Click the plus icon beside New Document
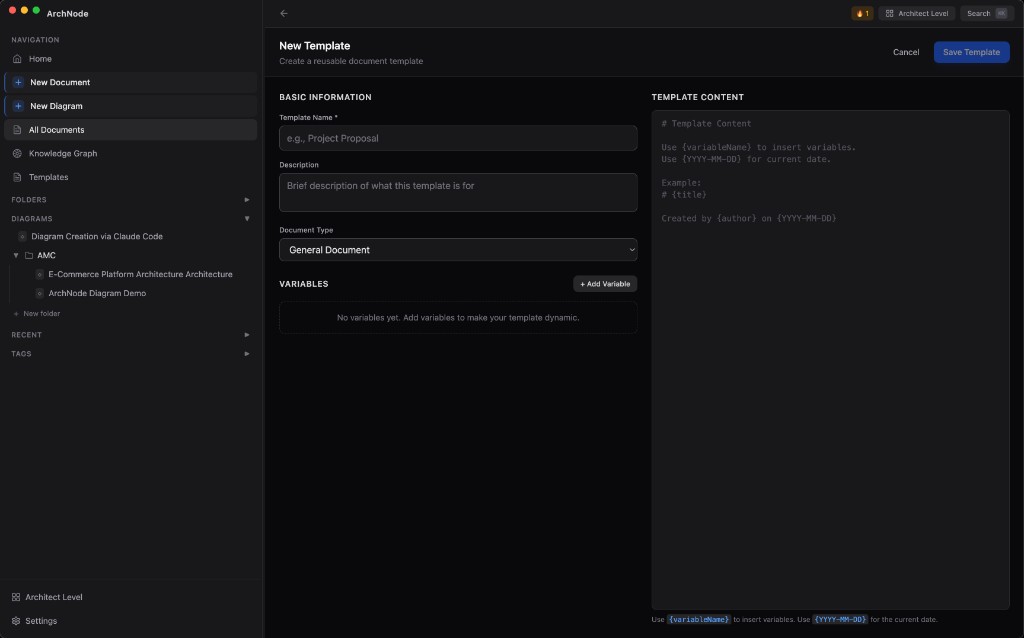 [x=18, y=82]
